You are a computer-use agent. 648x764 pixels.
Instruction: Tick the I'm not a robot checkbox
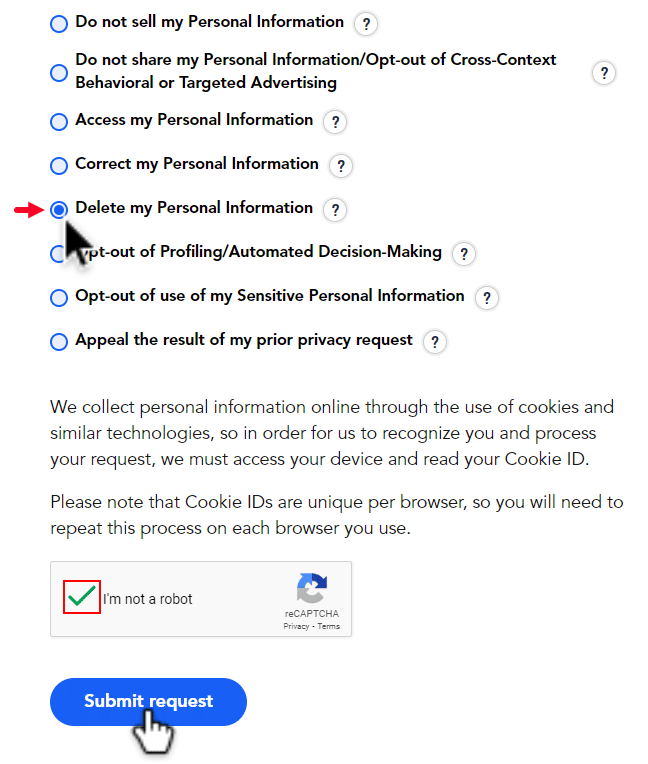(x=82, y=597)
